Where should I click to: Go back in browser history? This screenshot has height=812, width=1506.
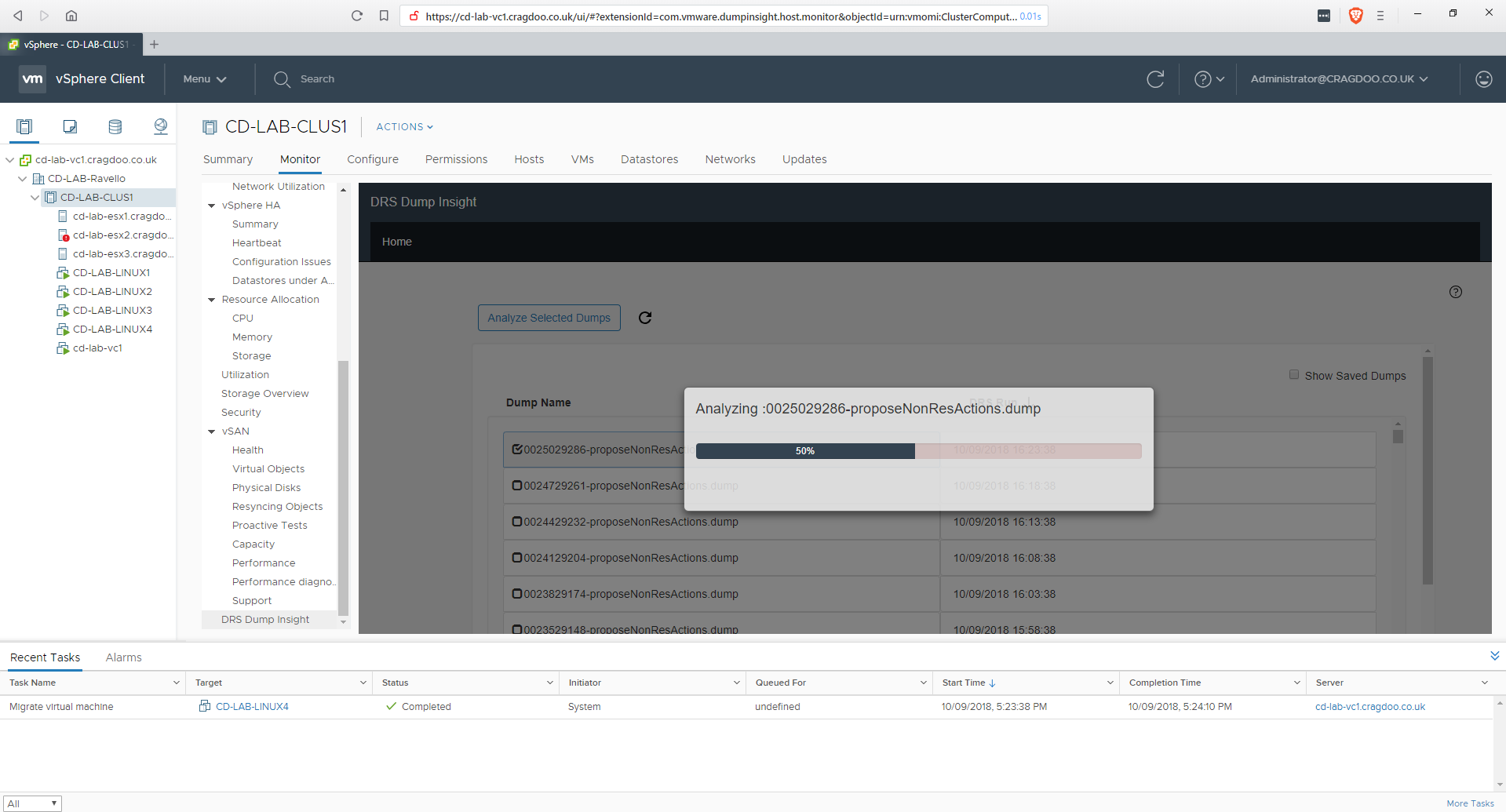tap(18, 16)
